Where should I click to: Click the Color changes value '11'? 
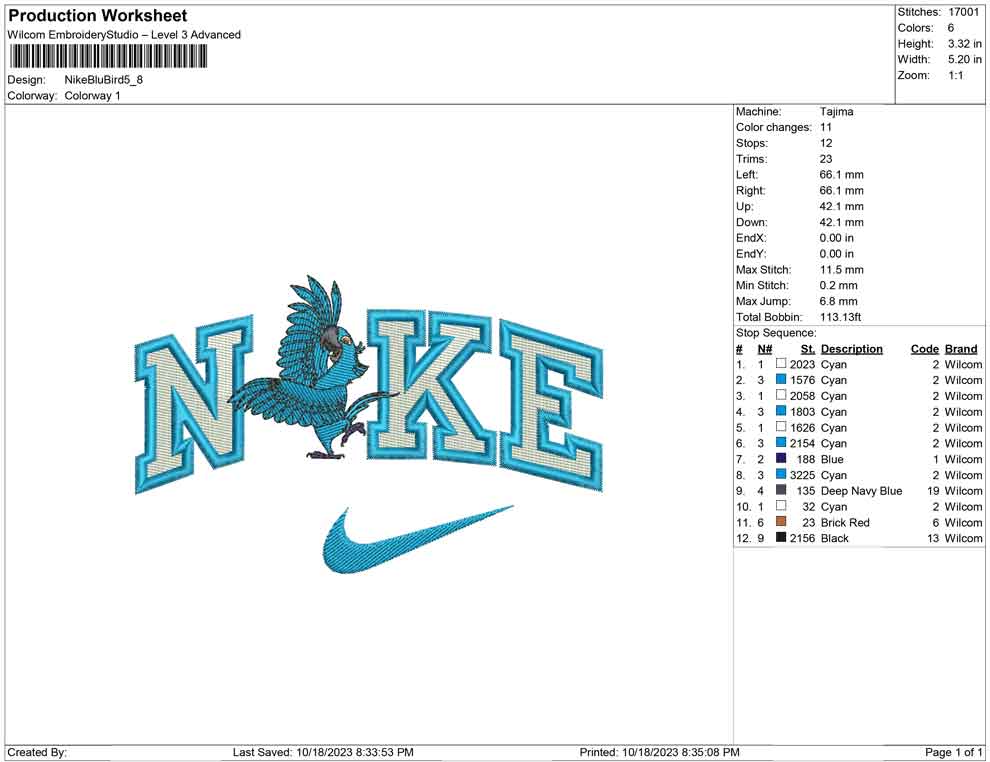point(826,127)
